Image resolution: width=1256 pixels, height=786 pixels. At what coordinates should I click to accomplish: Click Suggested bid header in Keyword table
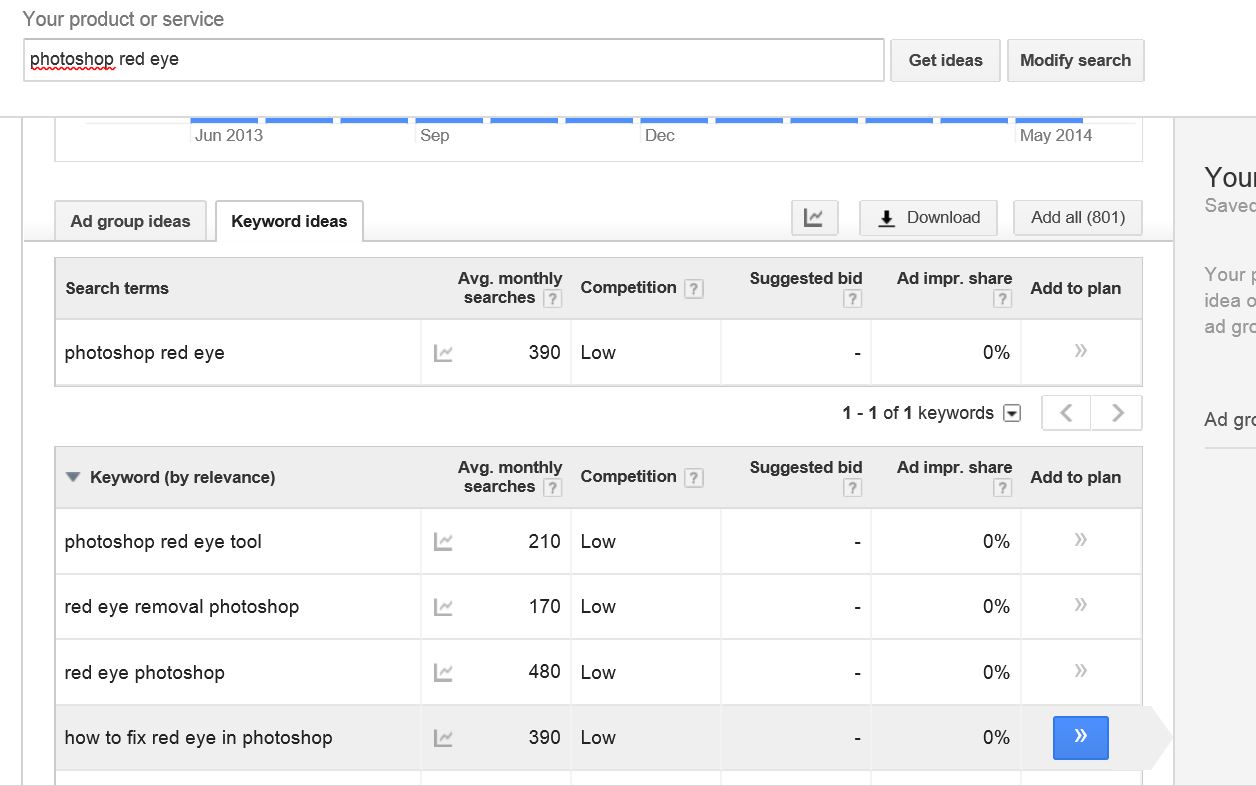806,467
